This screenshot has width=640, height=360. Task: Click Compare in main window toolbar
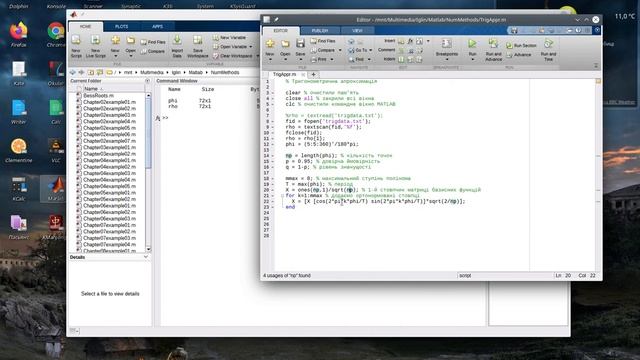click(153, 51)
